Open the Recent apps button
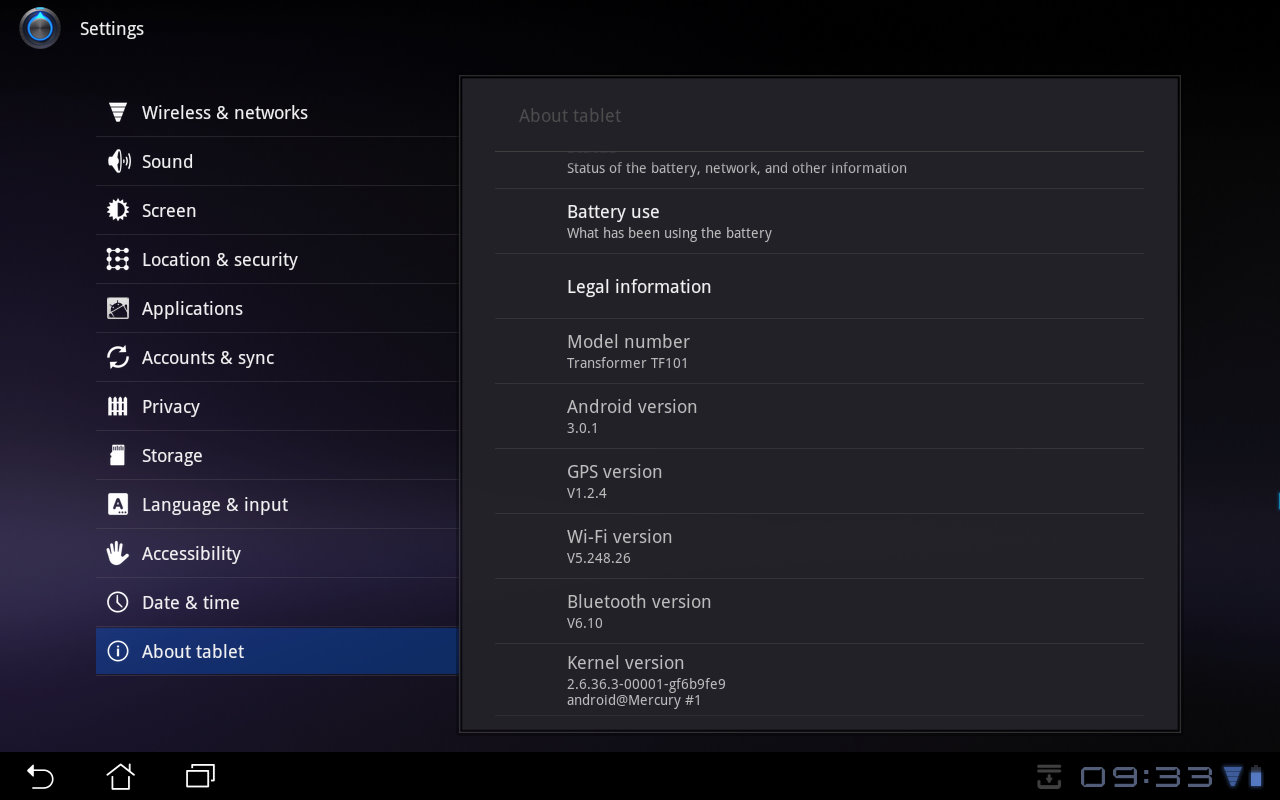 [x=200, y=776]
